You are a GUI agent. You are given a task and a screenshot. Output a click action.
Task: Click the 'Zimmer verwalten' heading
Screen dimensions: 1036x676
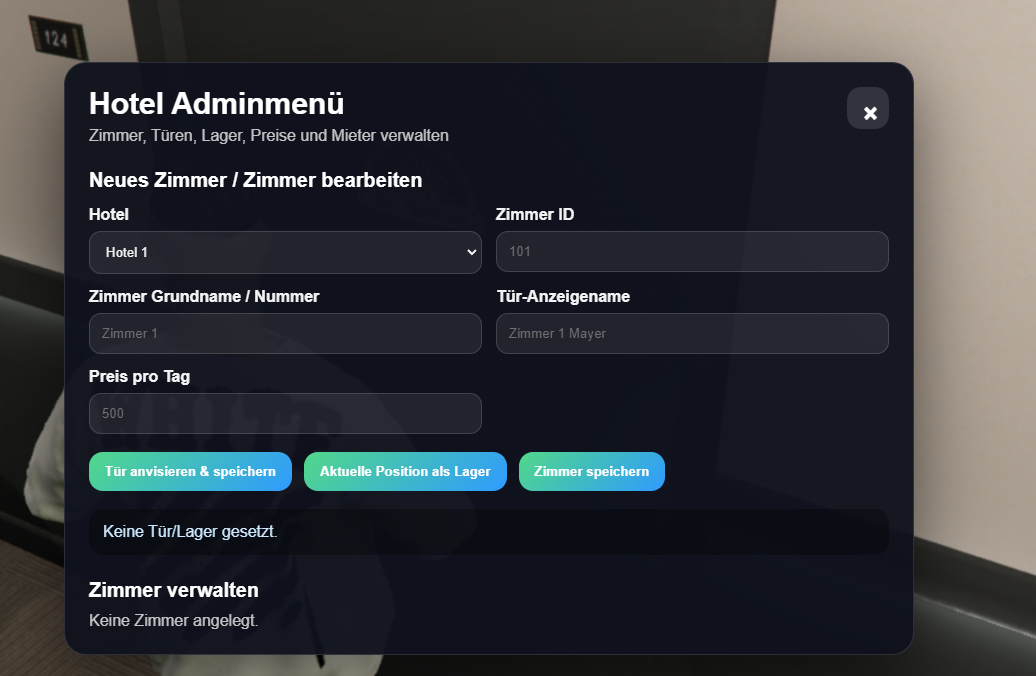coord(173,590)
